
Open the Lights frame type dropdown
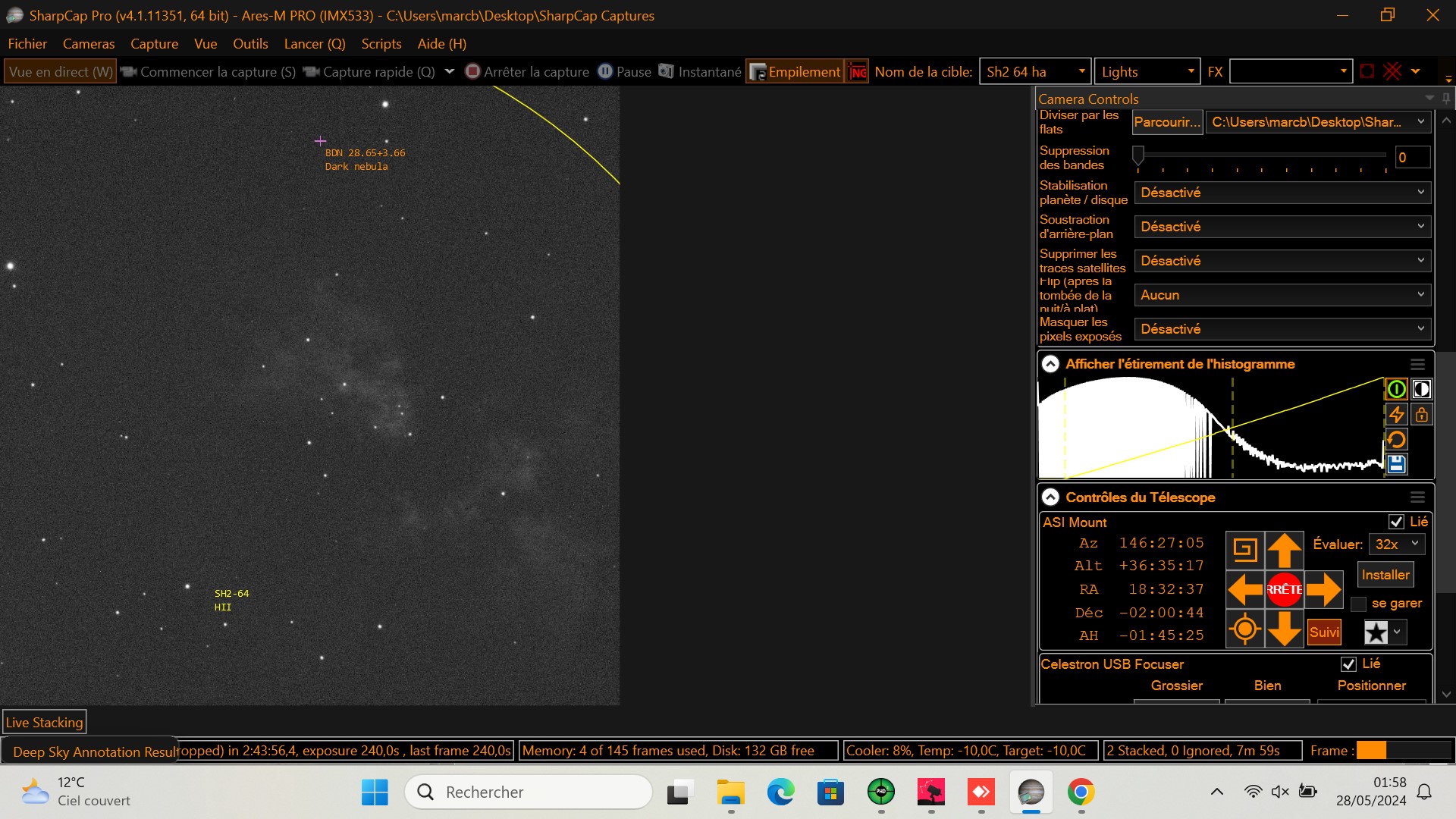(1147, 72)
